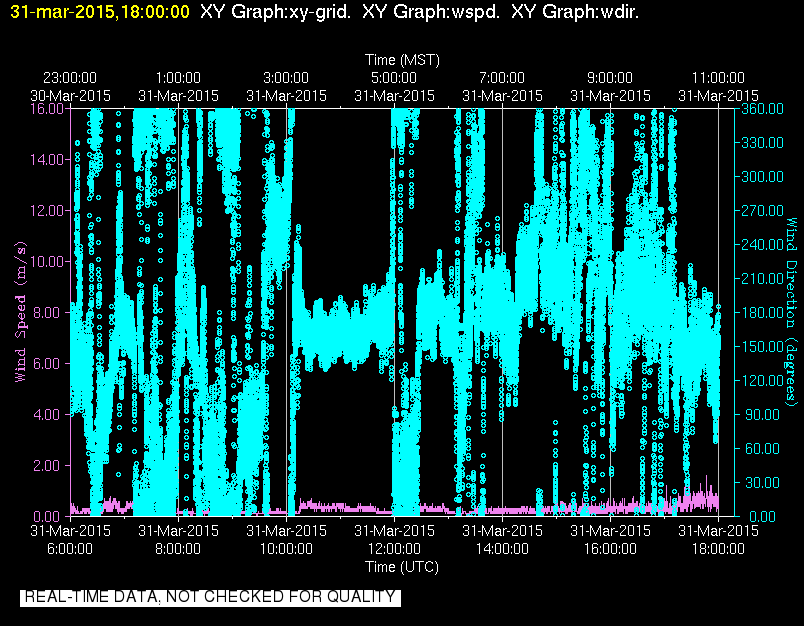The width and height of the screenshot is (804, 626).
Task: Click the 18:00:00 UTC tick label
Action: [x=718, y=549]
